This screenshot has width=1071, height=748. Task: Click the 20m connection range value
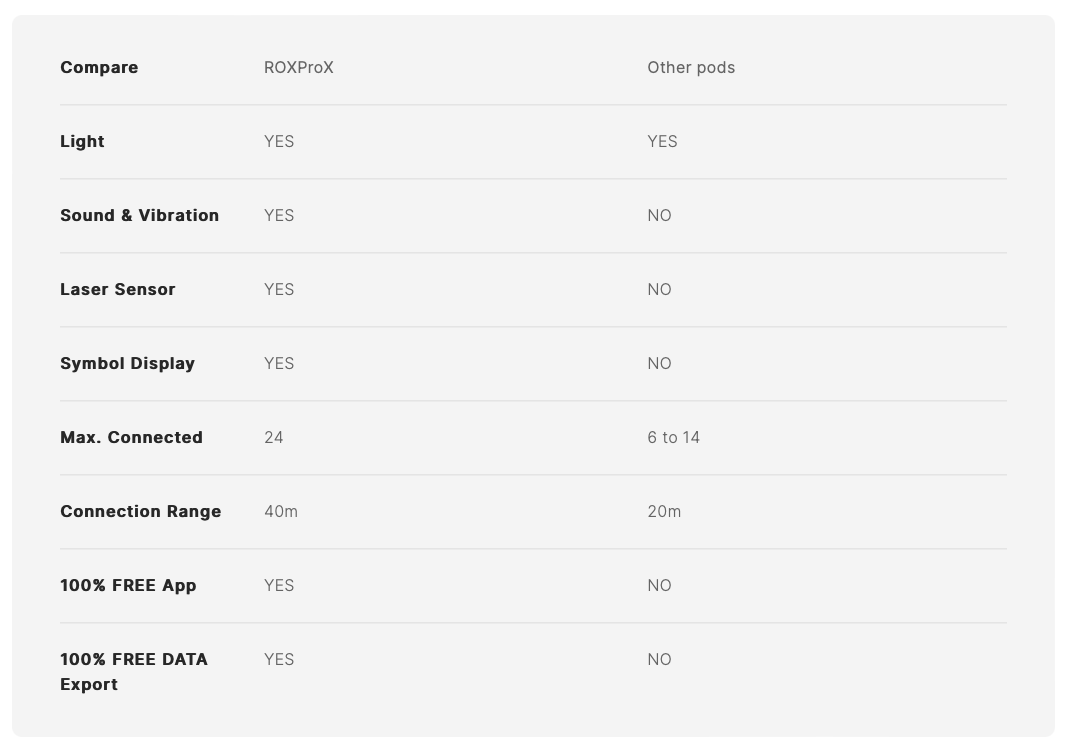(663, 511)
